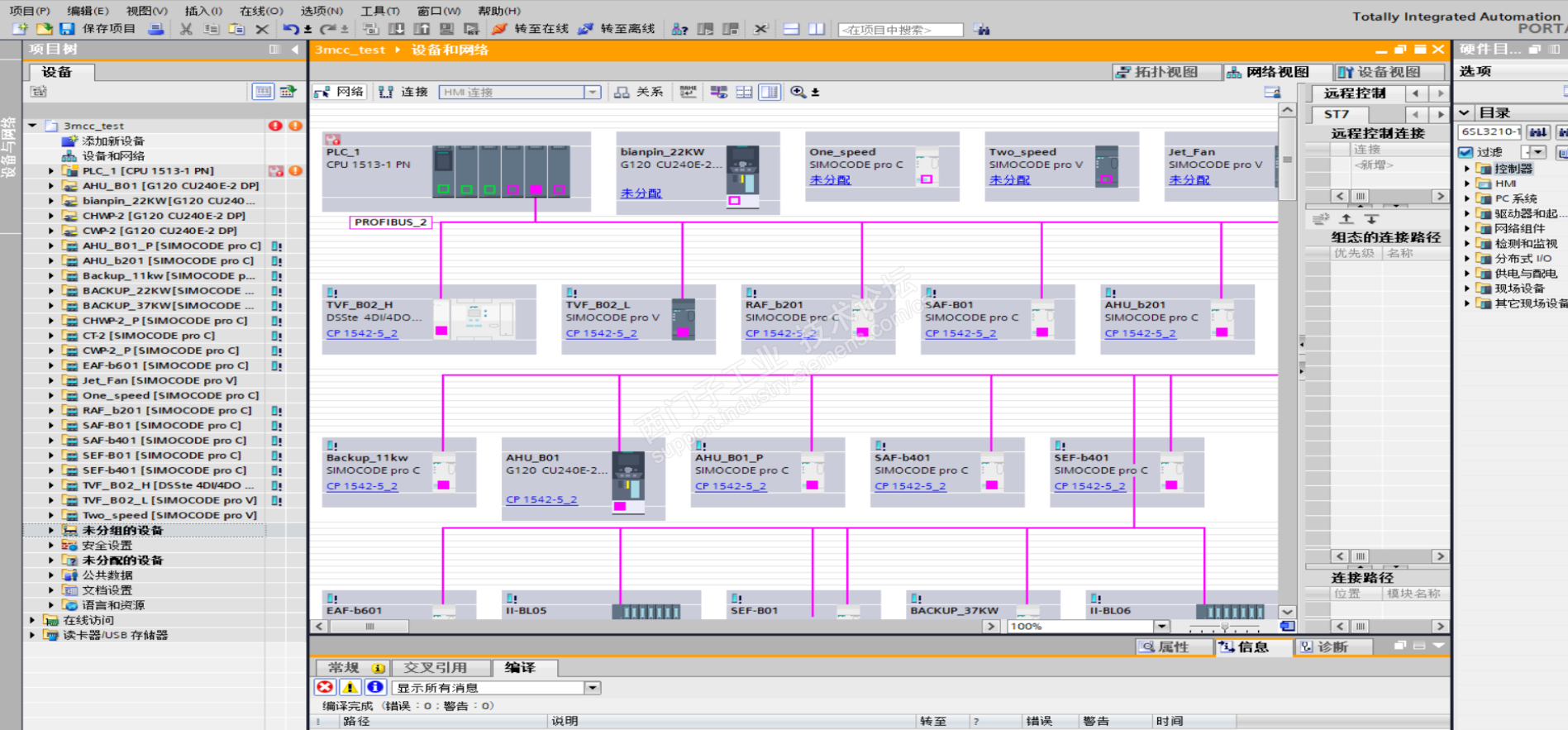
Task: Click the Undo arrow icon
Action: click(290, 29)
